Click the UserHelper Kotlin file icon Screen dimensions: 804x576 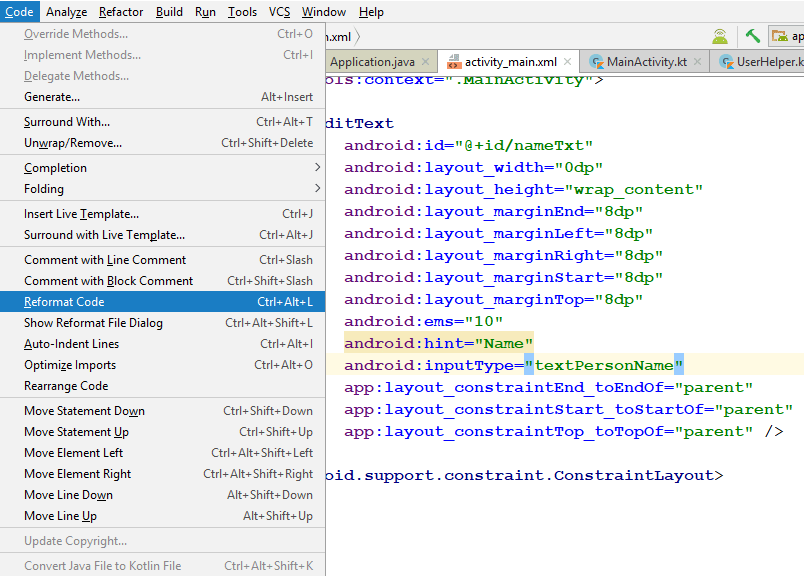click(x=726, y=62)
